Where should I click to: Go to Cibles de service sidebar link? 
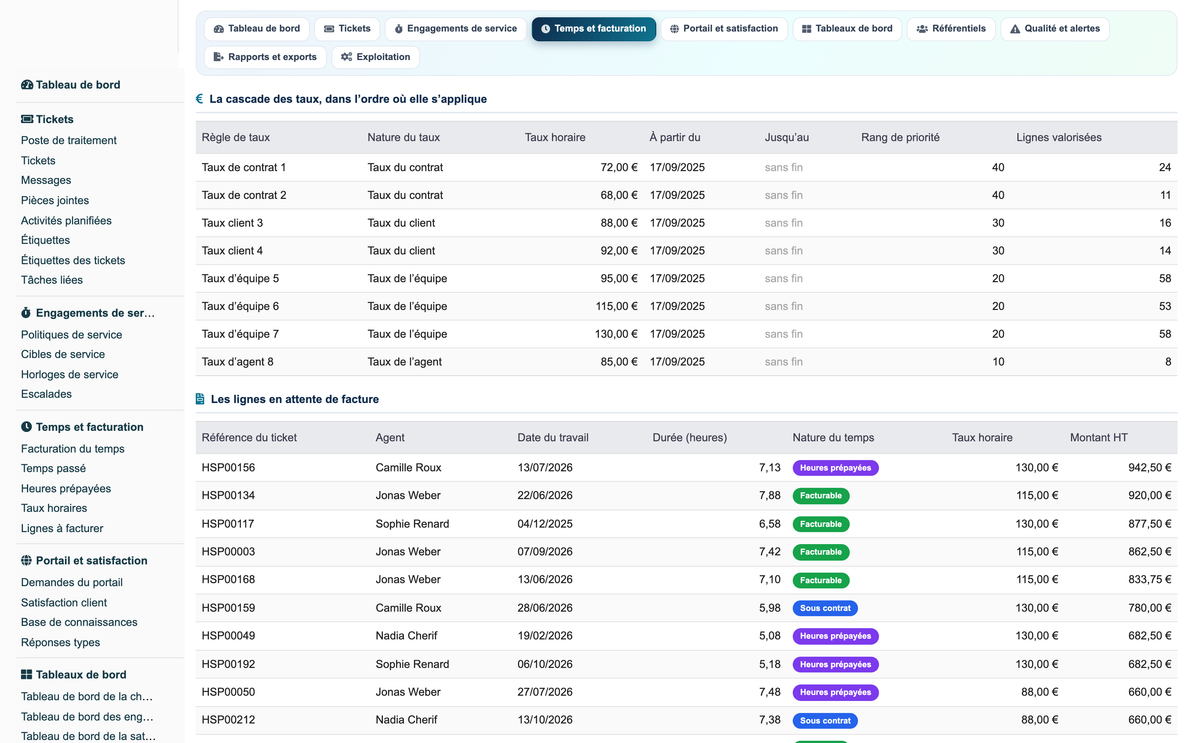coord(63,355)
